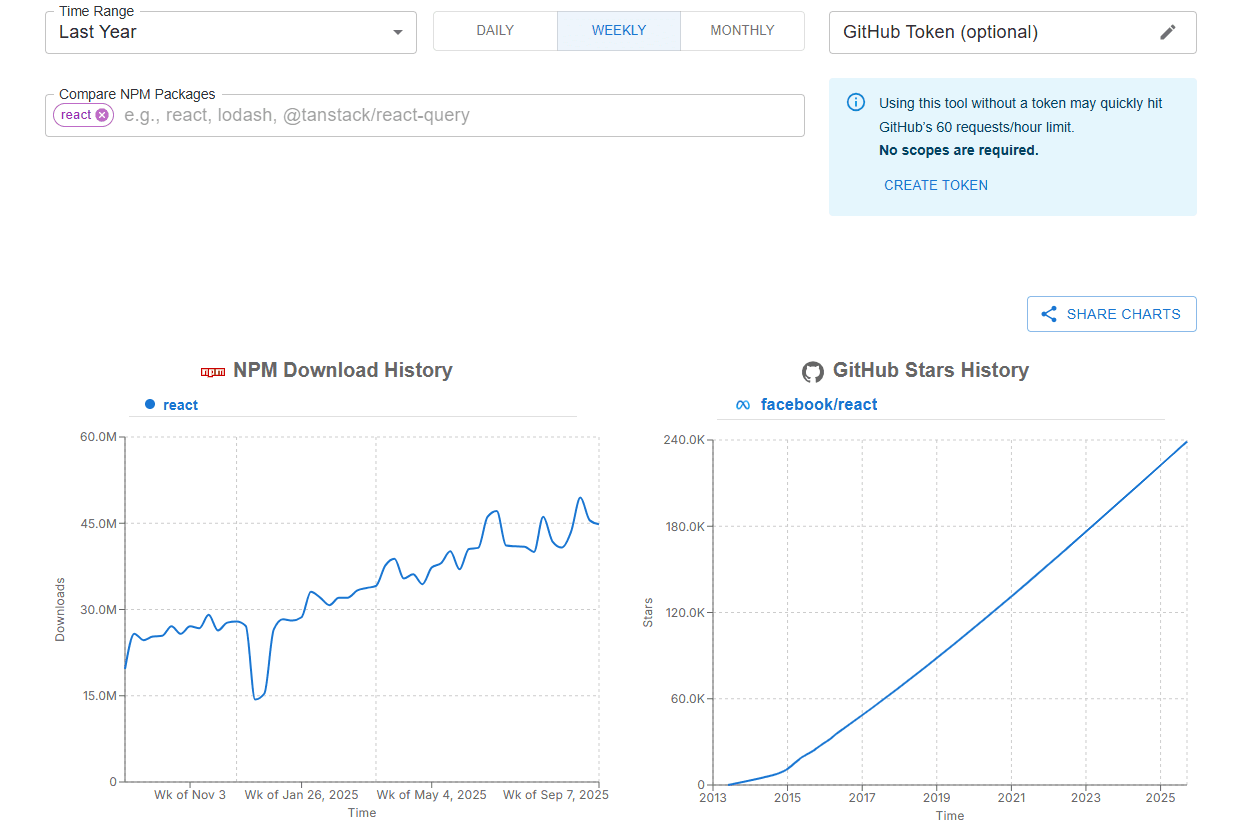1252x833 pixels.
Task: Click the Wk of Jan 26, 2025 label
Action: [x=301, y=795]
